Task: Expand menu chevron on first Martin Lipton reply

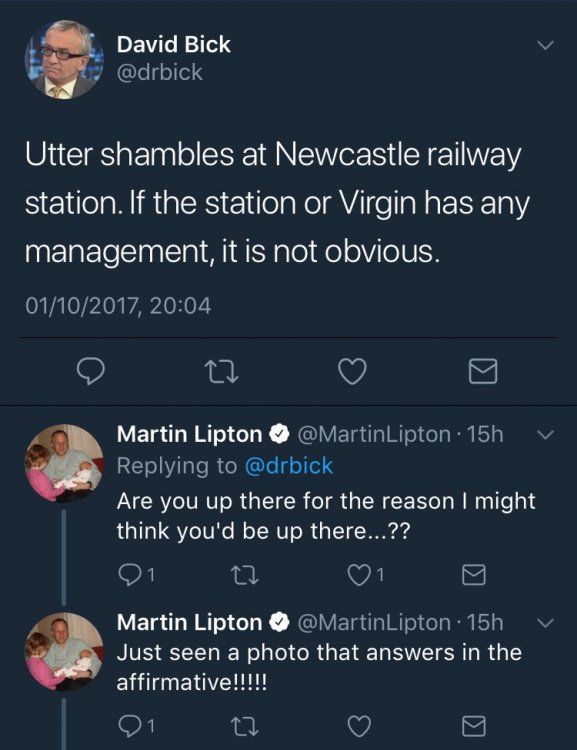Action: [x=545, y=435]
